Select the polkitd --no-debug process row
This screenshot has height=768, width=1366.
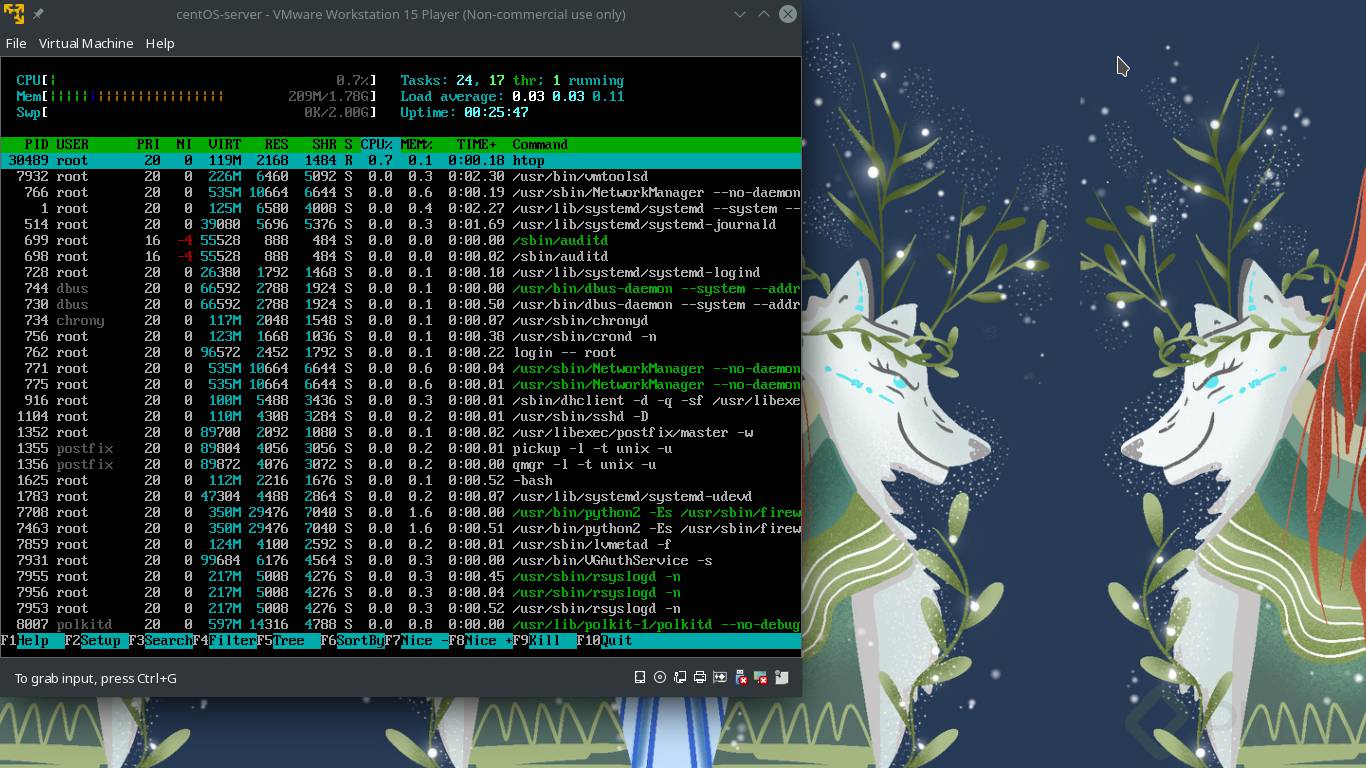pyautogui.click(x=400, y=625)
